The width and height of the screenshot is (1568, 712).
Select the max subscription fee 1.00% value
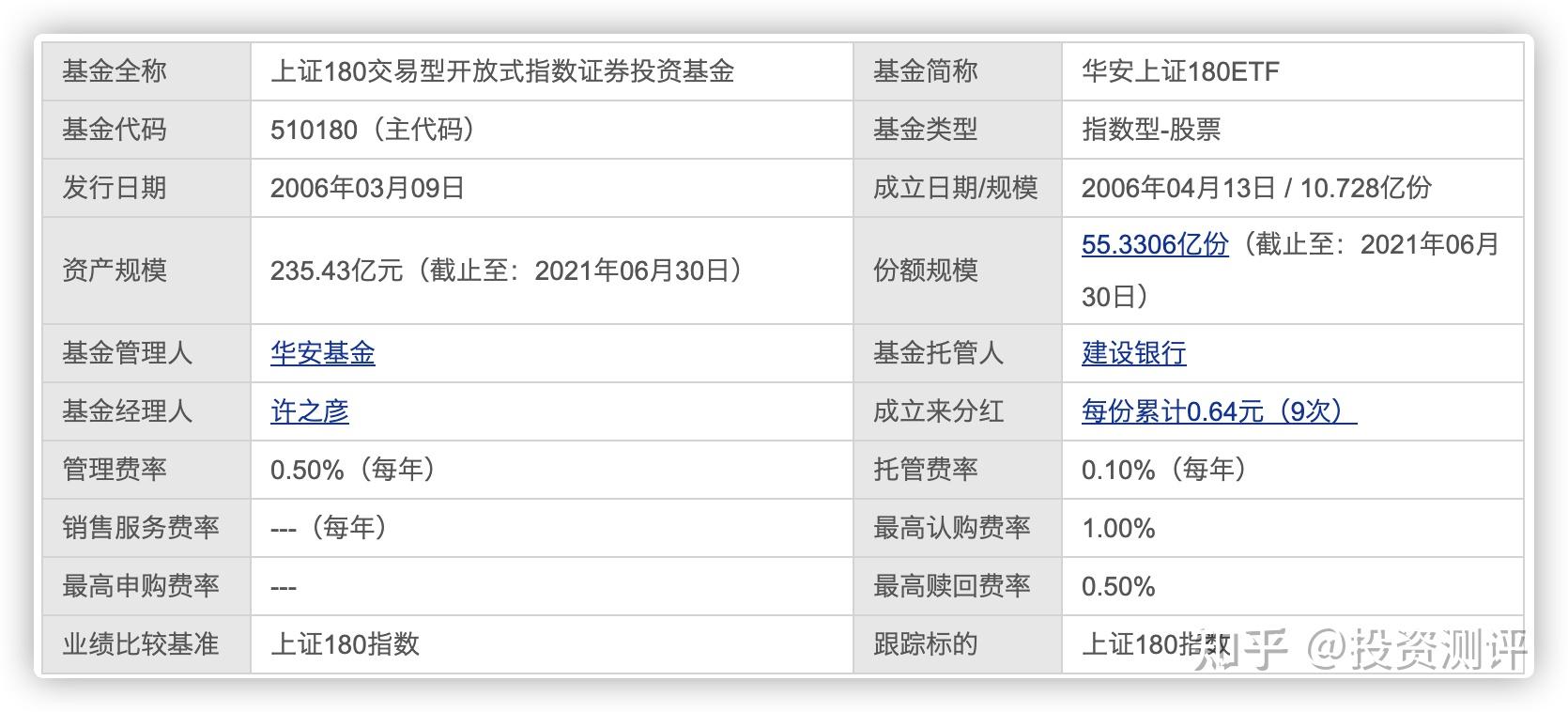[1117, 528]
